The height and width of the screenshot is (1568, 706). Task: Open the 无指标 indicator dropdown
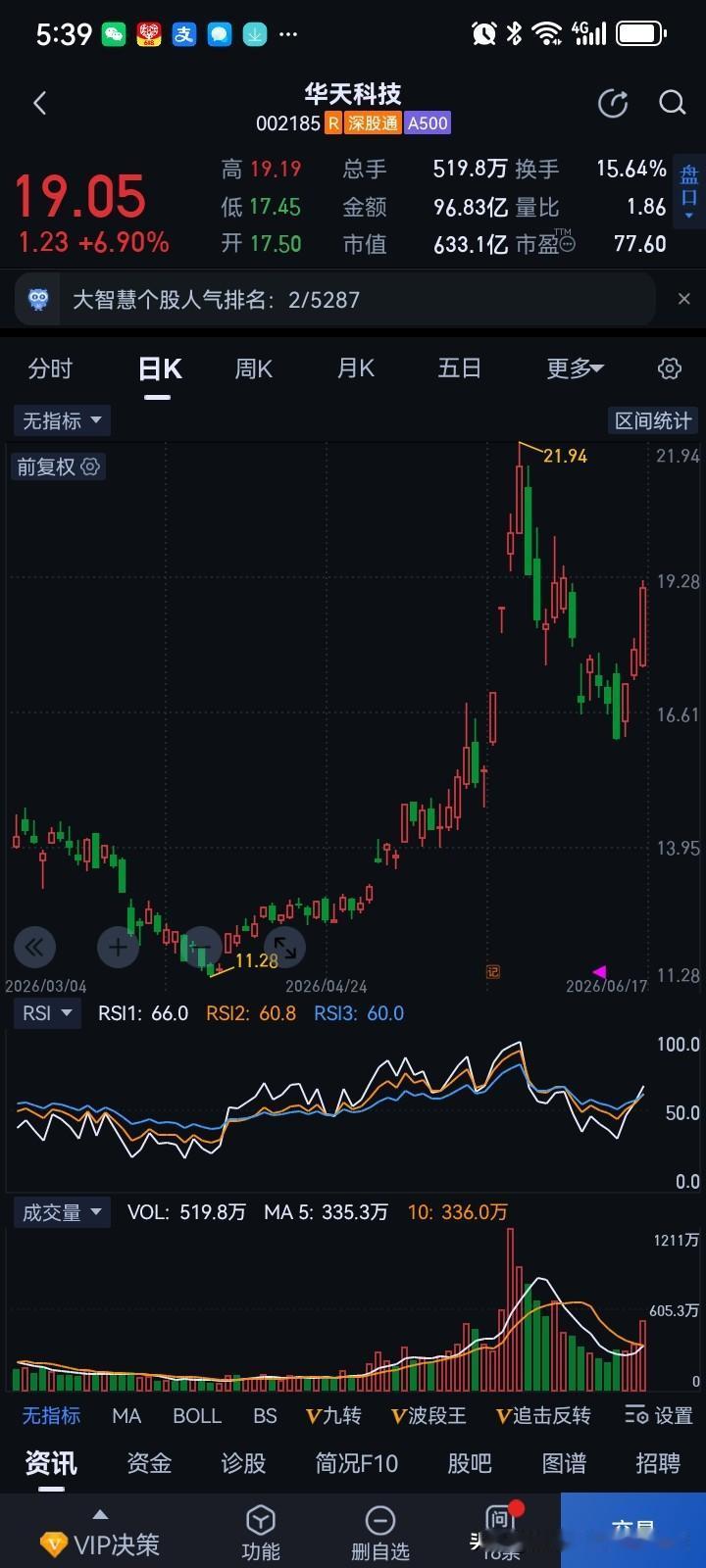pyautogui.click(x=62, y=420)
